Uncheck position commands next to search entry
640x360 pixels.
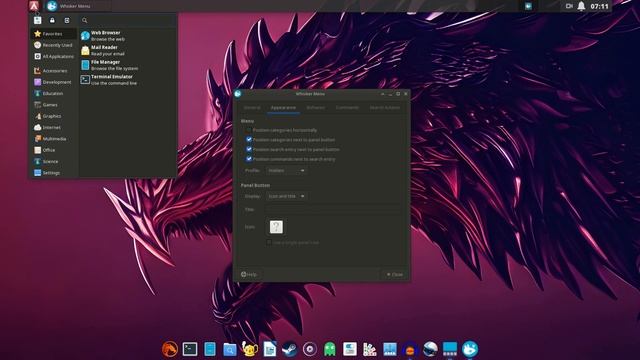point(249,159)
